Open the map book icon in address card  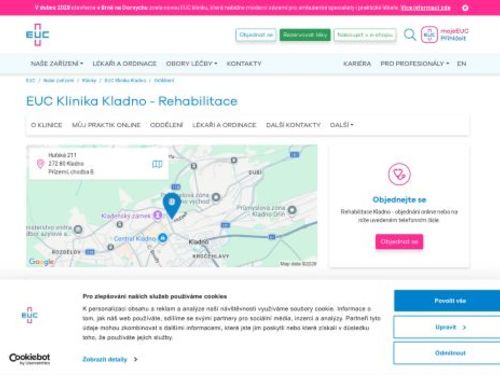157,164
